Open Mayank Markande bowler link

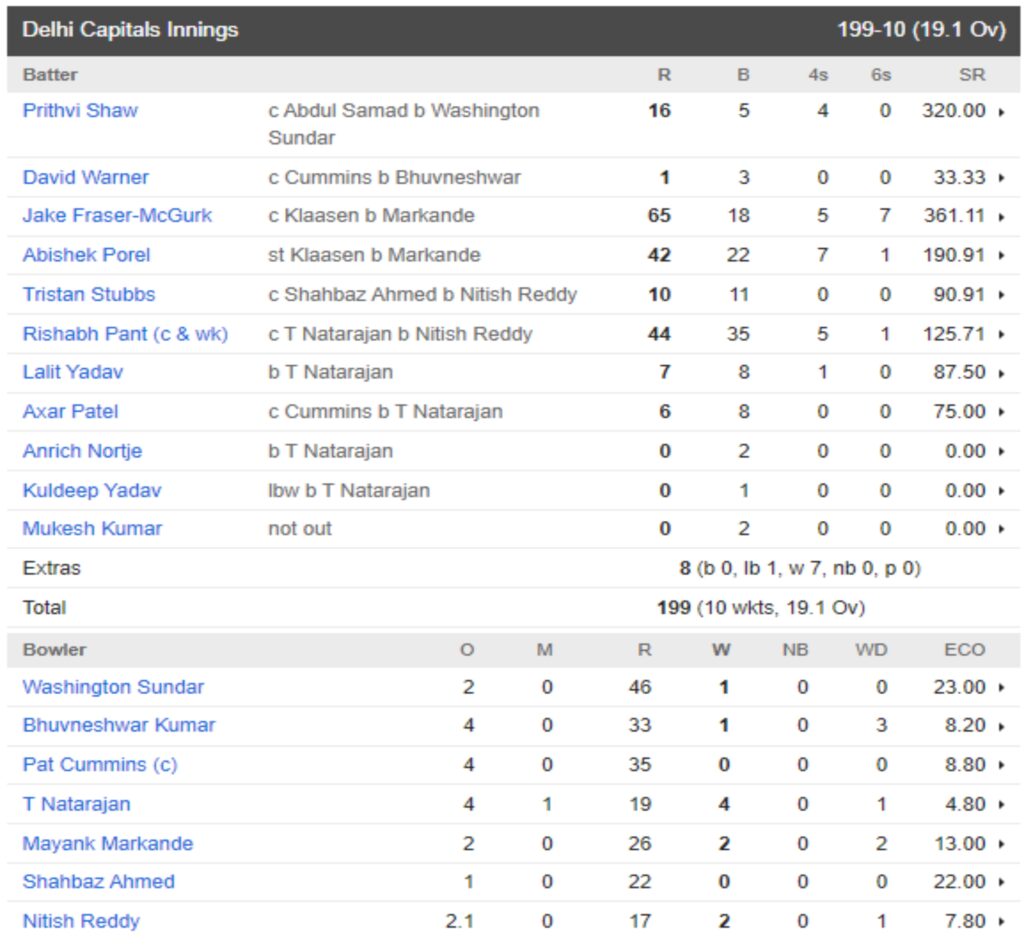coord(108,843)
